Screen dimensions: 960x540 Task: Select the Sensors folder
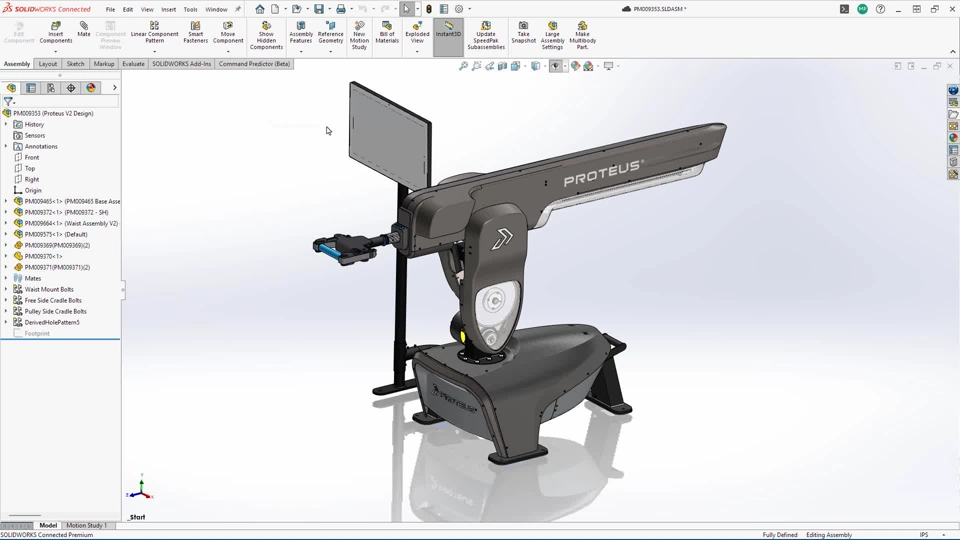pyautogui.click(x=34, y=135)
